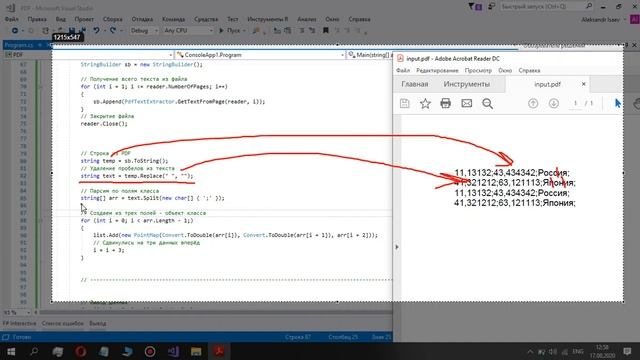Click the line 'string temp = sb.ToString();'
The width and height of the screenshot is (640, 360).
click(124, 161)
